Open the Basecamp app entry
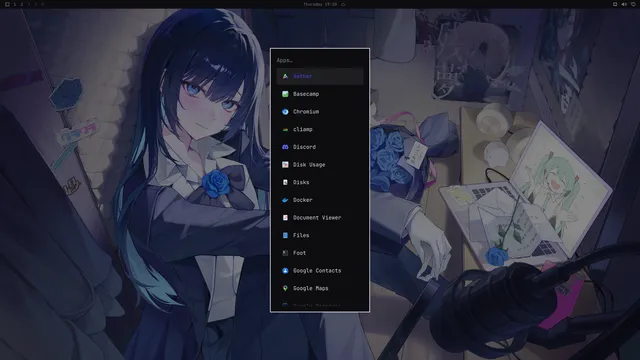The width and height of the screenshot is (640, 360). (x=320, y=94)
